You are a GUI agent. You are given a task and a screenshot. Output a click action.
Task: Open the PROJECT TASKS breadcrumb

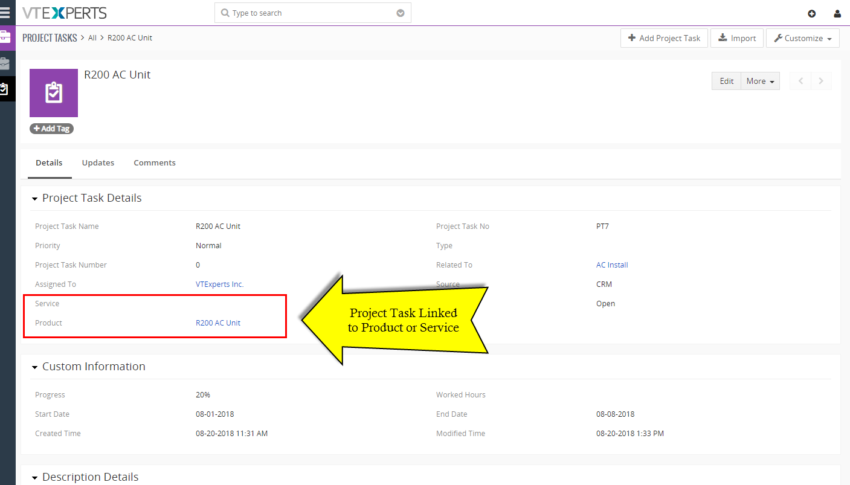[50, 38]
